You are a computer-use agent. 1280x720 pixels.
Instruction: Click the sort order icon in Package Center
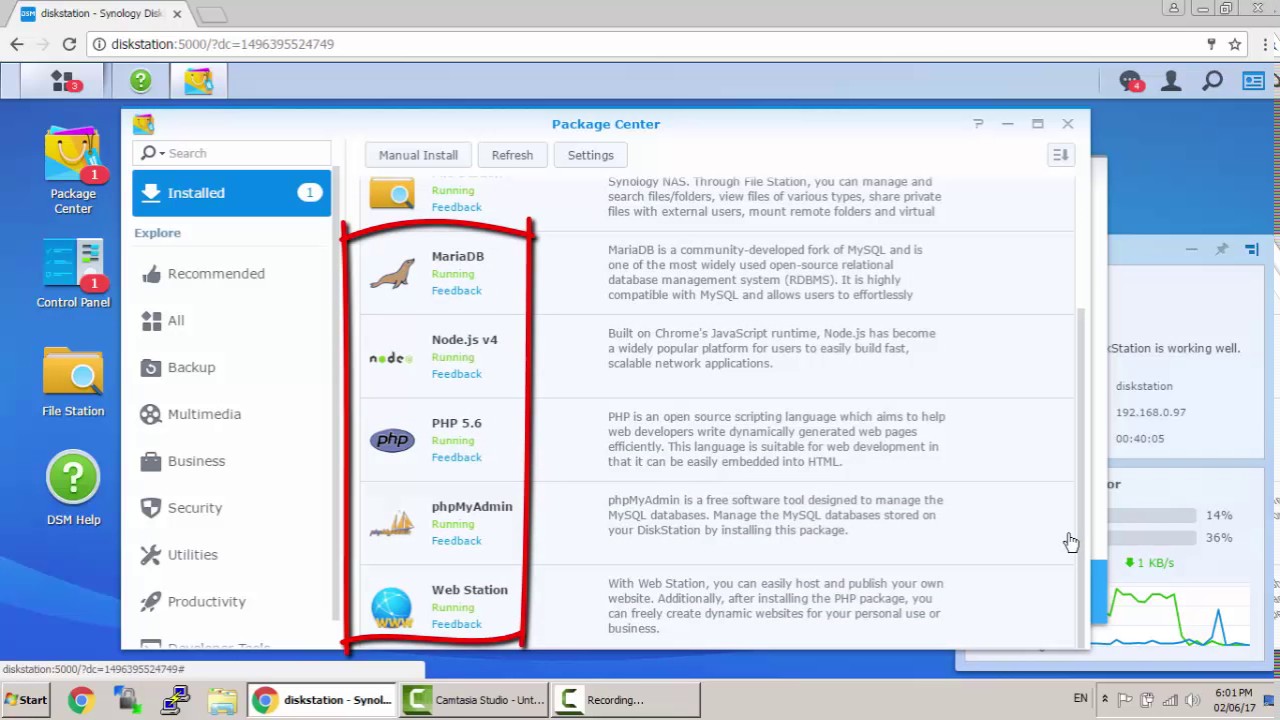tap(1060, 155)
